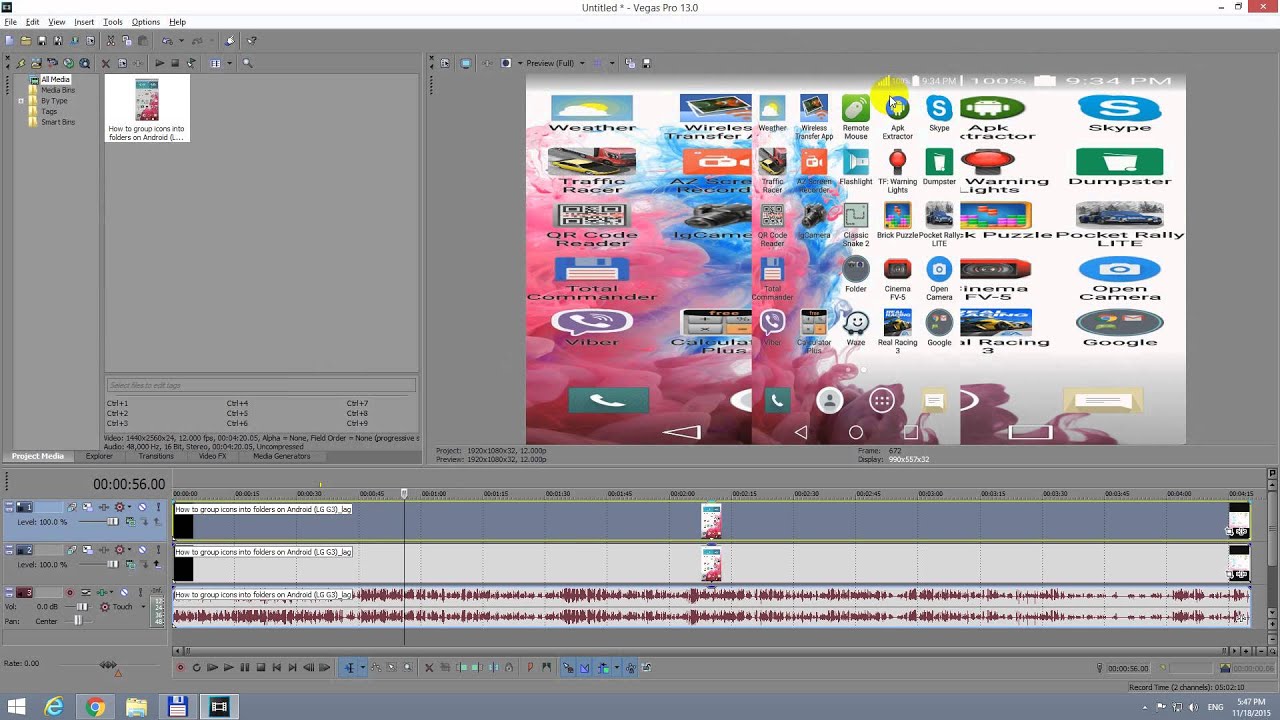The image size is (1280, 720).
Task: Mute video track 1
Action: coord(142,507)
